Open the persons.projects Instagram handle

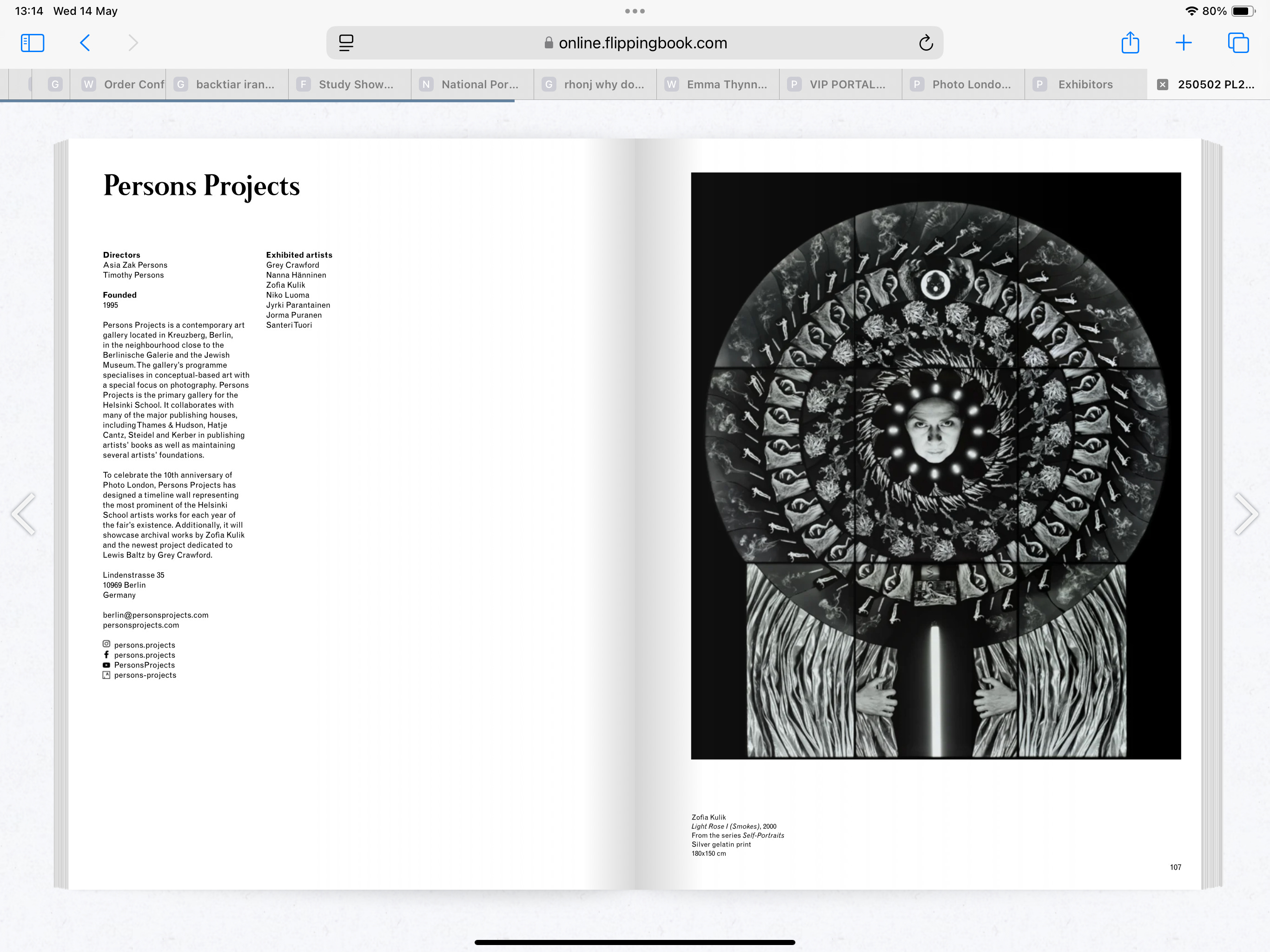pos(145,645)
